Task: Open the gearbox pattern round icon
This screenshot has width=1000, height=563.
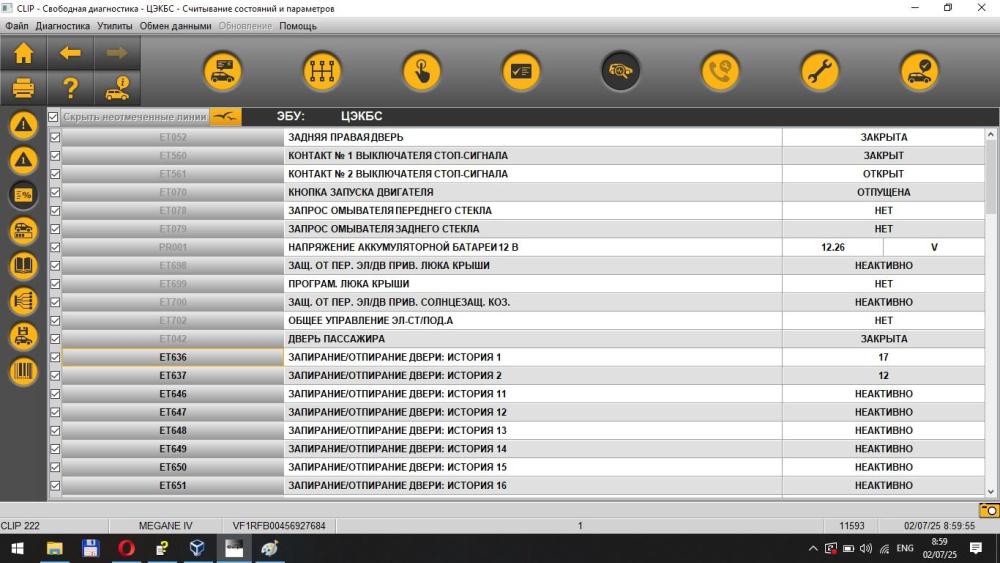Action: click(322, 71)
